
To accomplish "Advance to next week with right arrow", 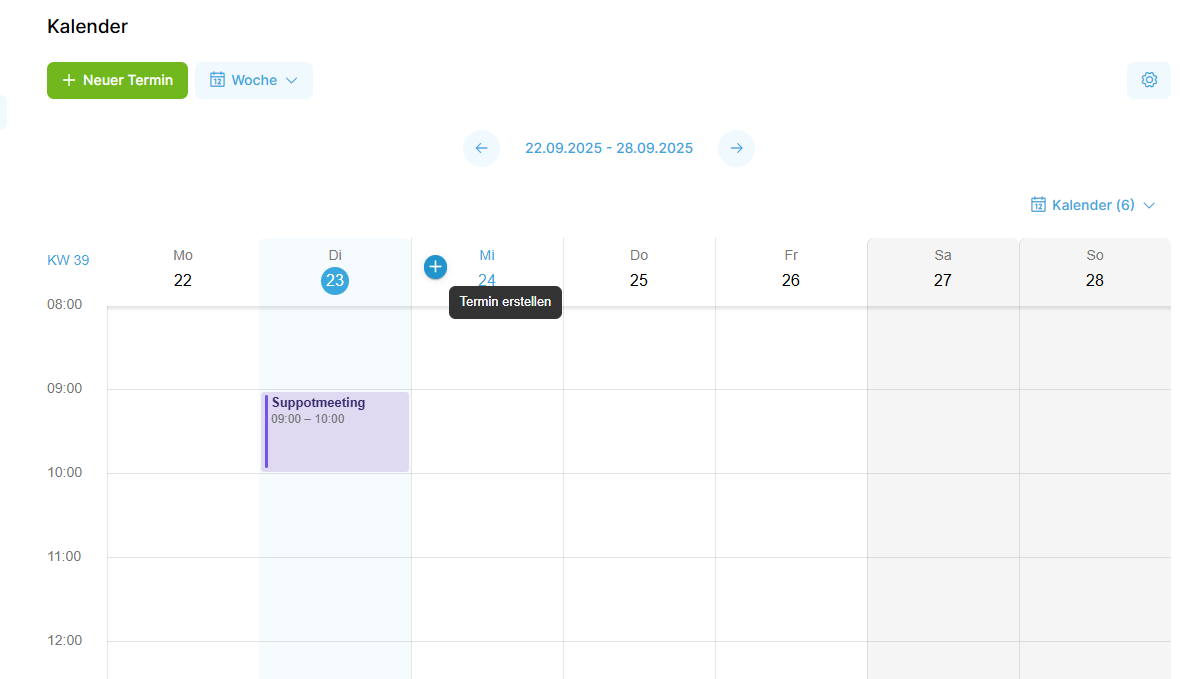I will coord(737,148).
